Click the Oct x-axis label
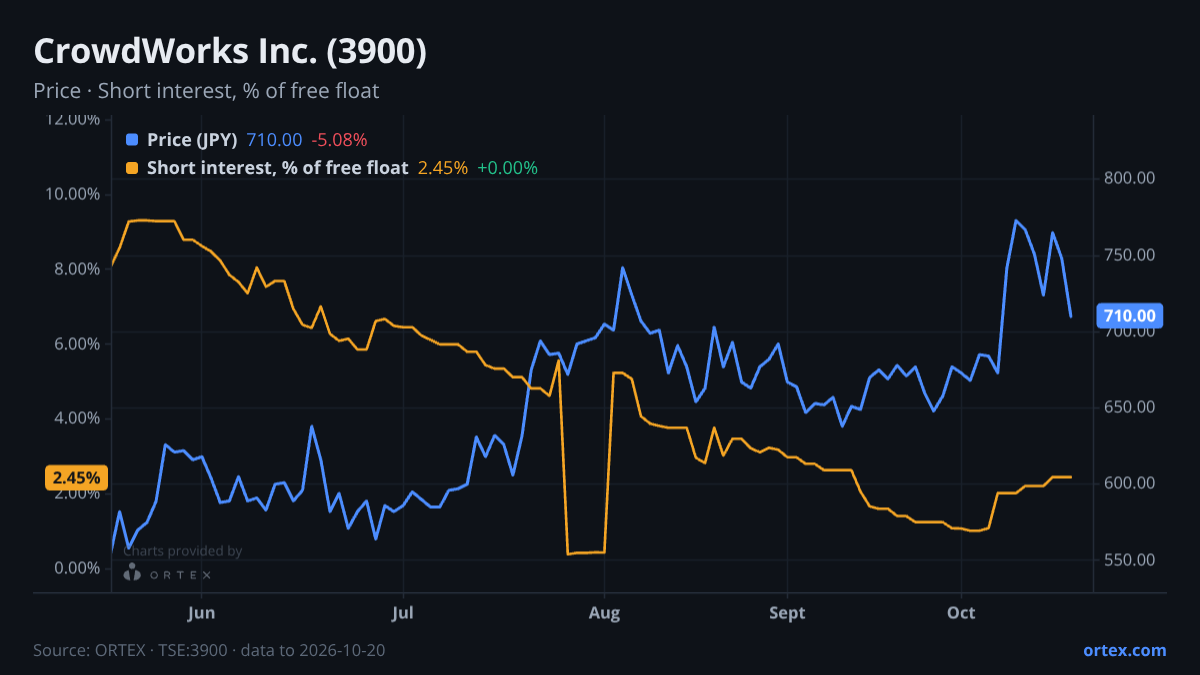The height and width of the screenshot is (675, 1200). 961,612
